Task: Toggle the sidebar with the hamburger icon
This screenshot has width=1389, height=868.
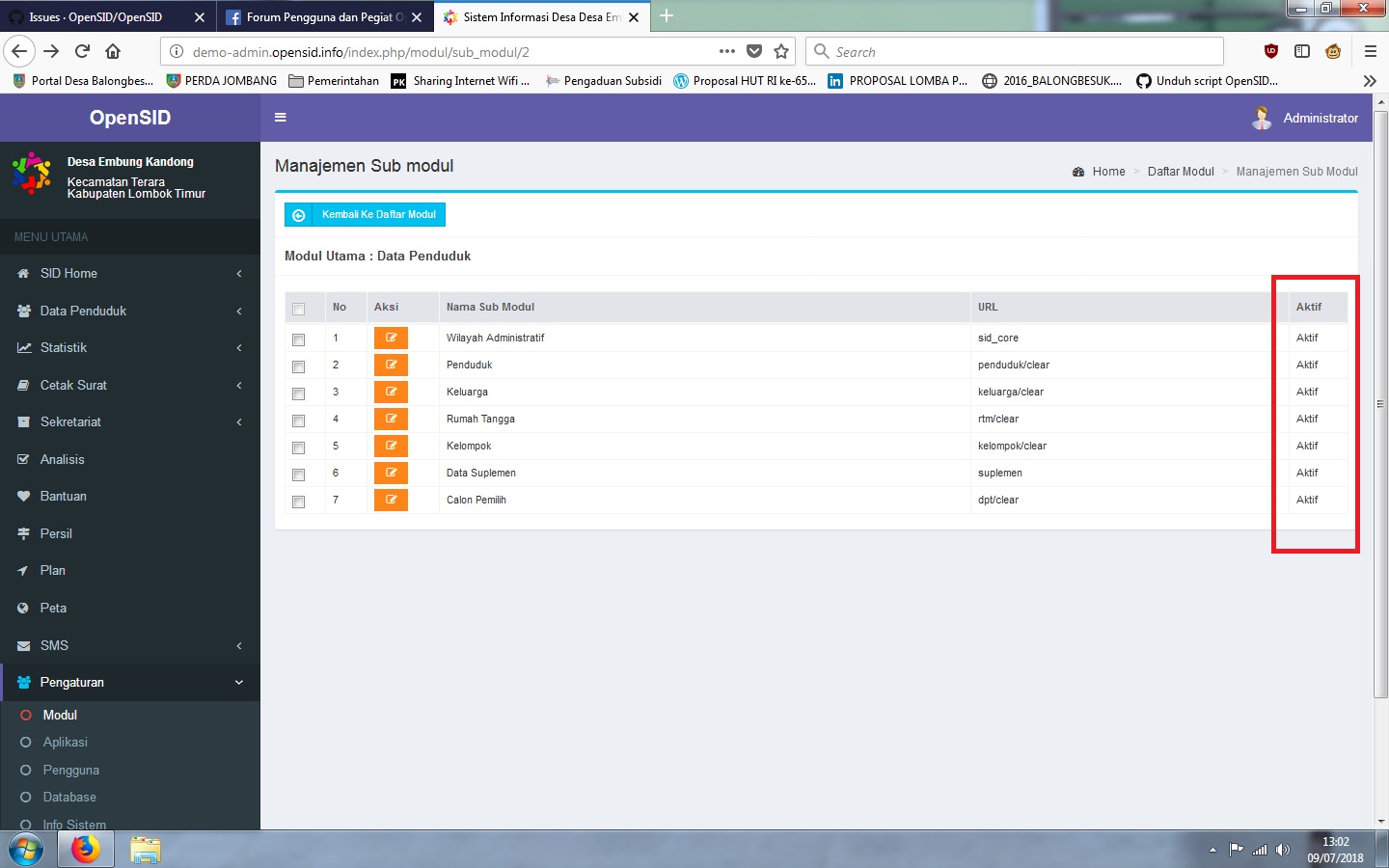Action: coord(280,117)
